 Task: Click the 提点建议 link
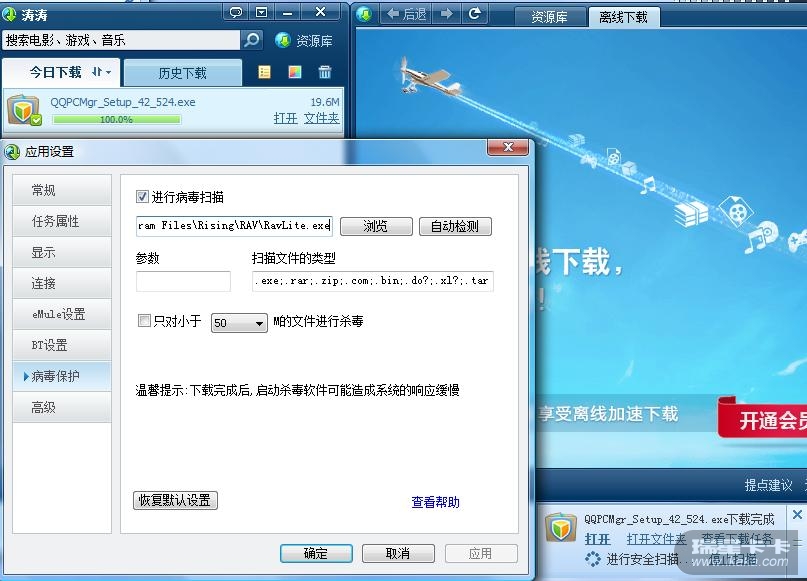coord(768,485)
